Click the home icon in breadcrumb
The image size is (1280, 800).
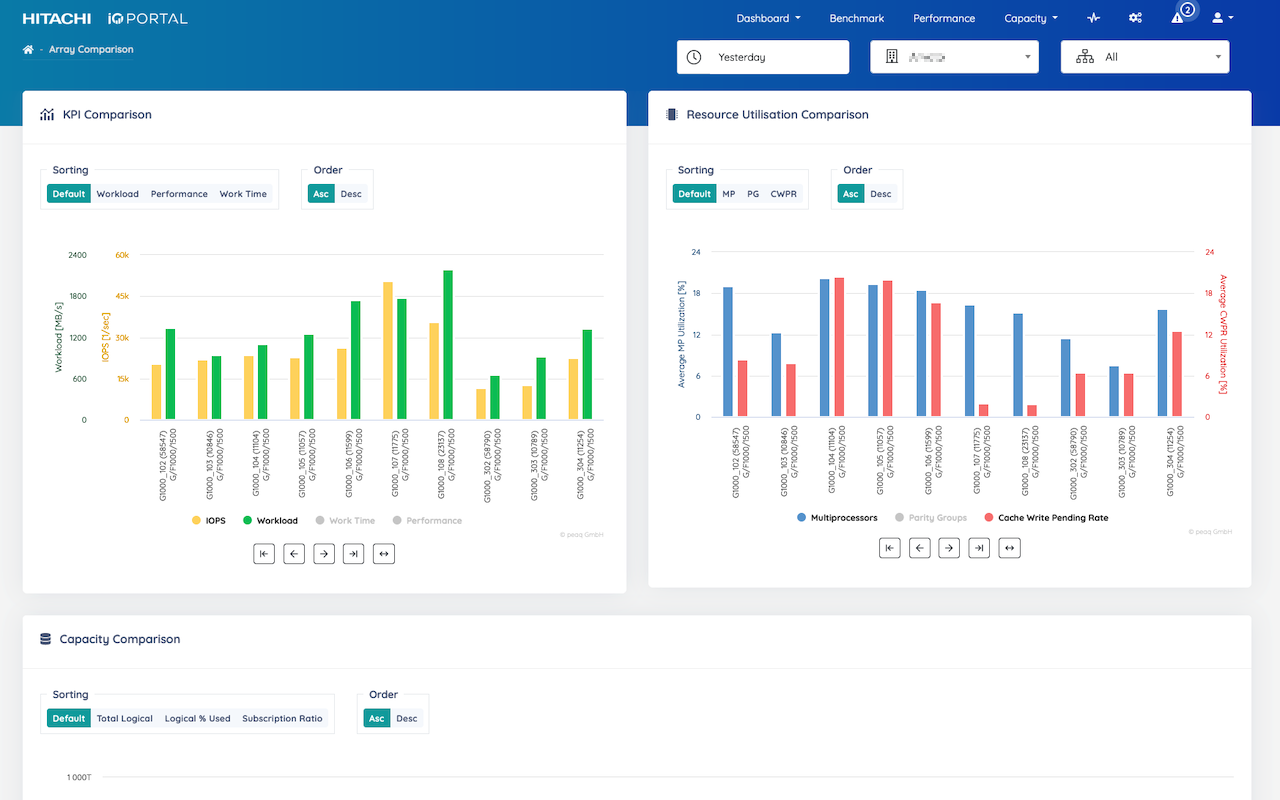click(x=28, y=49)
